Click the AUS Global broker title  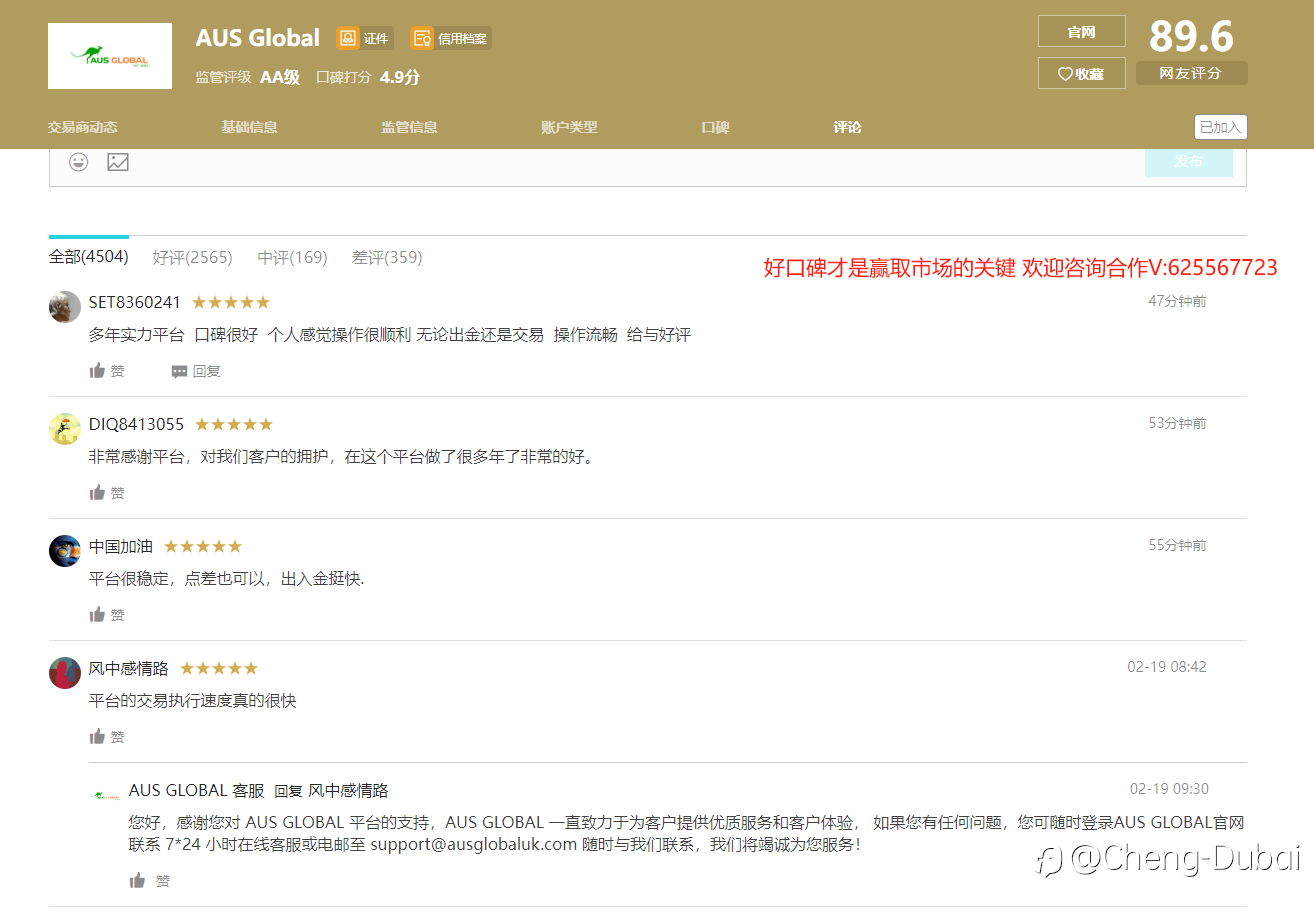pyautogui.click(x=258, y=38)
